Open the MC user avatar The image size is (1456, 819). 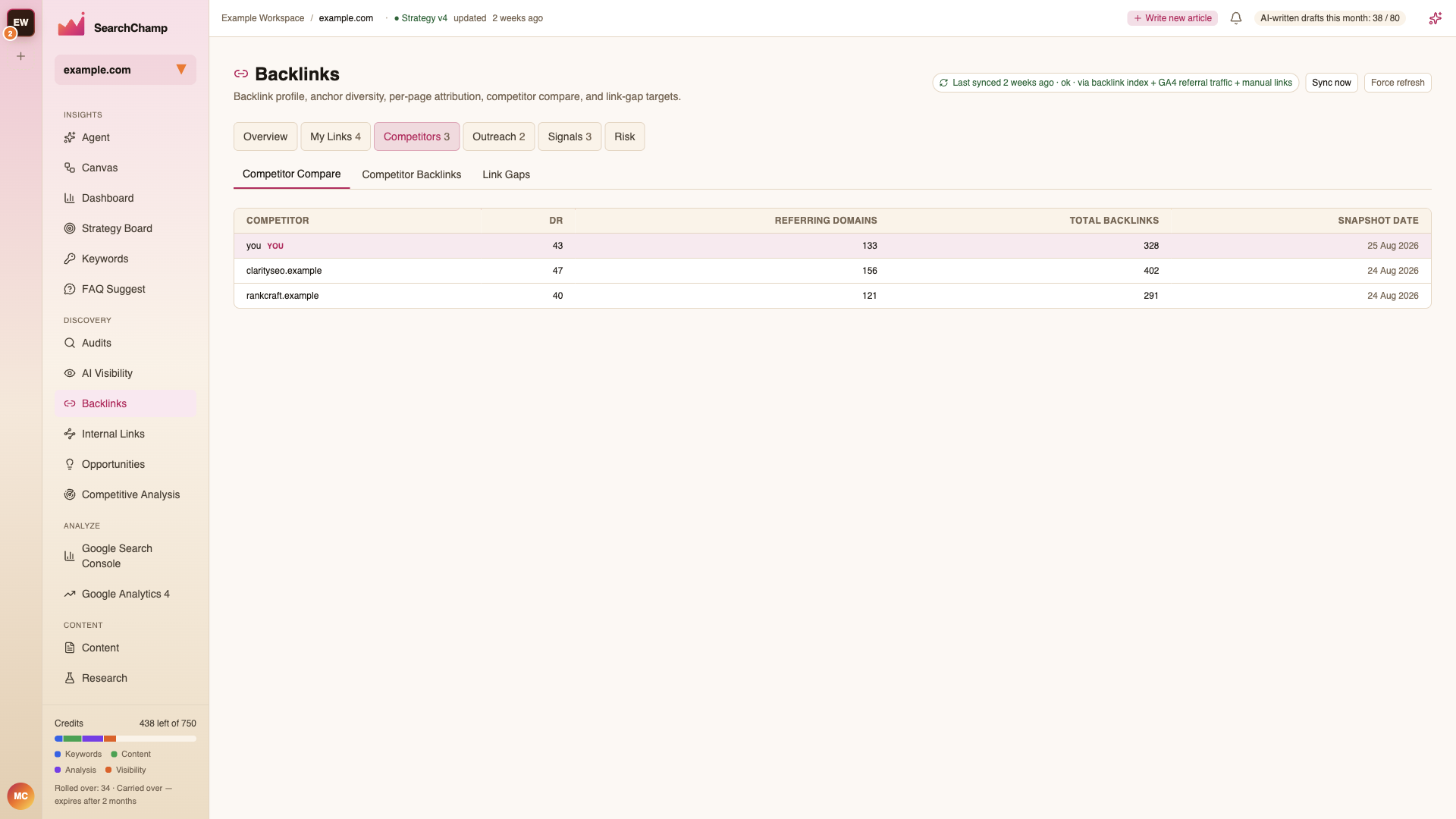click(x=20, y=796)
